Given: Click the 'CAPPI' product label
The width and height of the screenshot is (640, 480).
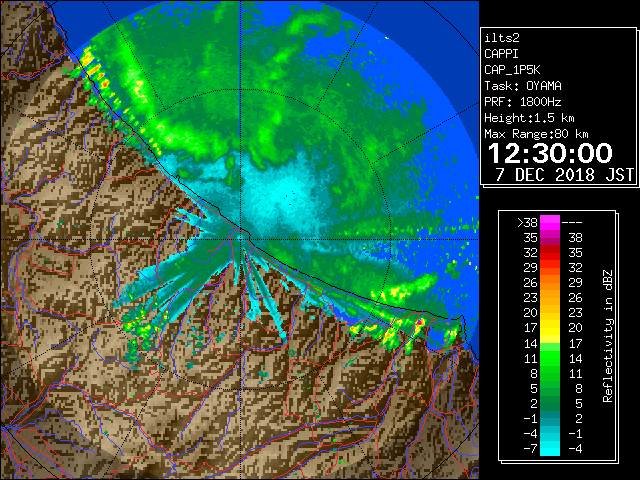Looking at the screenshot, I should point(501,54).
